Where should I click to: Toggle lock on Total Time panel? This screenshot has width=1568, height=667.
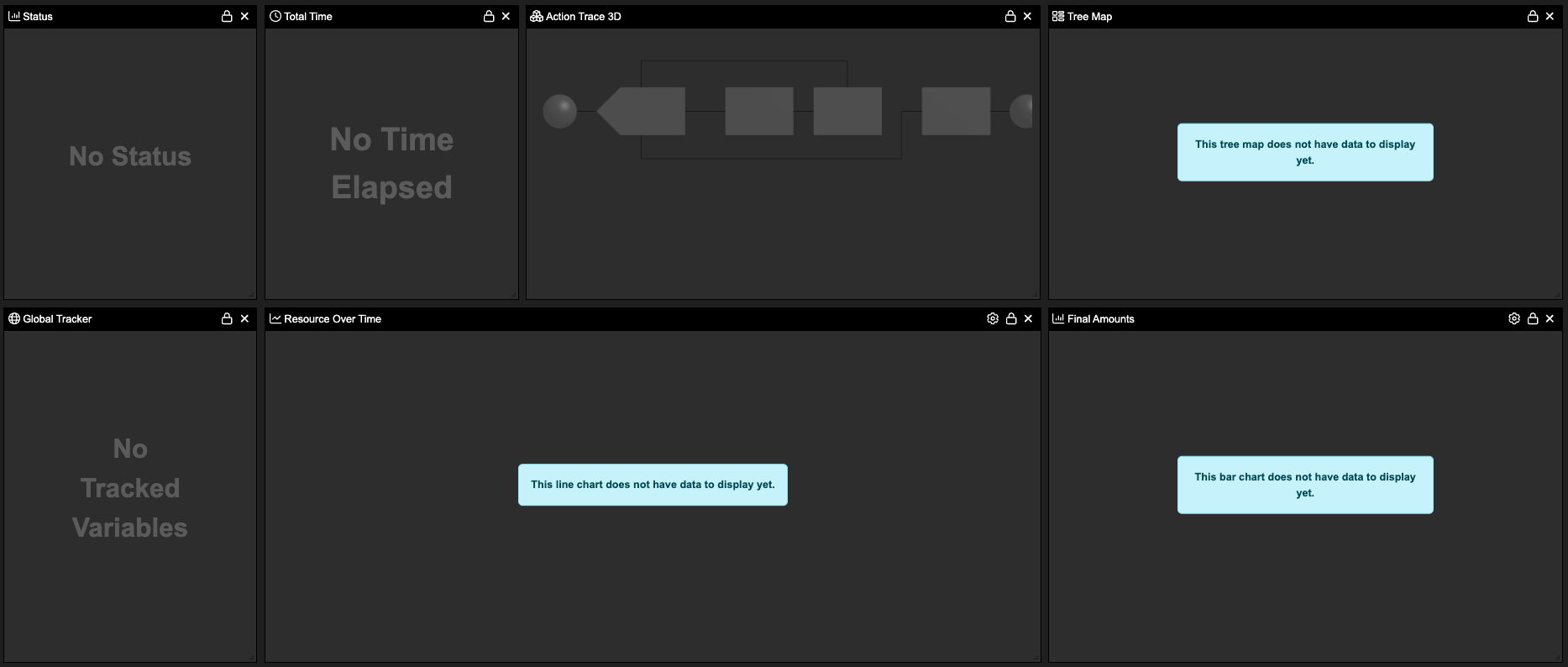[489, 16]
